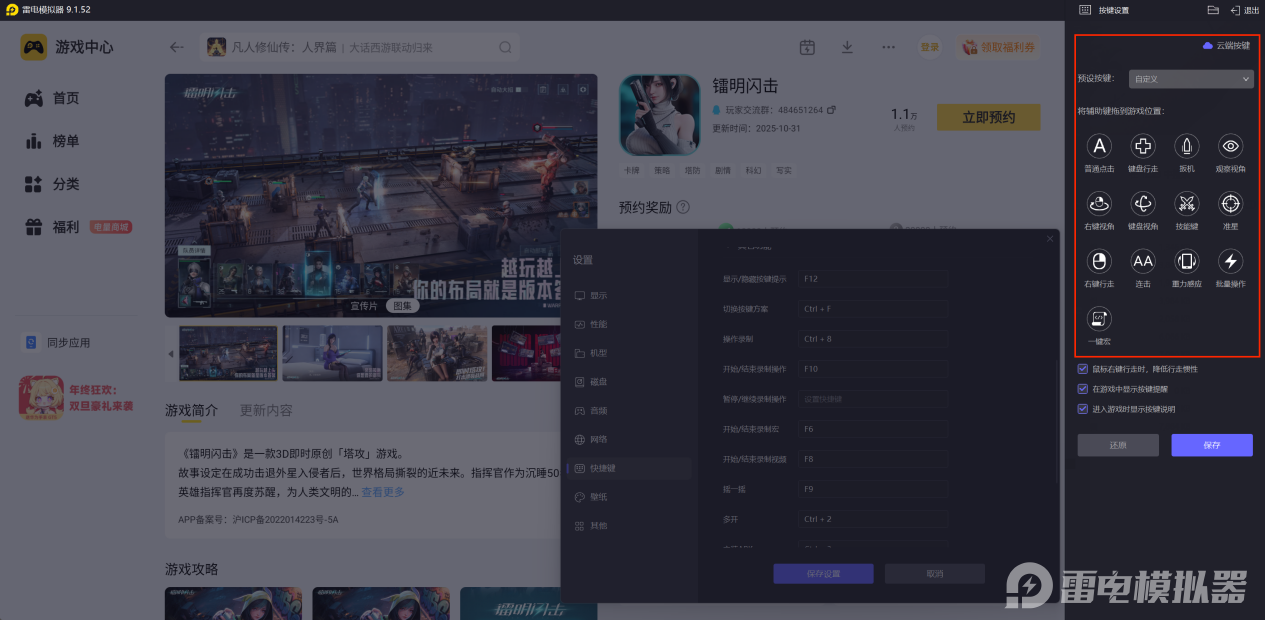
Task: Select the 右键视角 right-click view icon
Action: [1099, 204]
